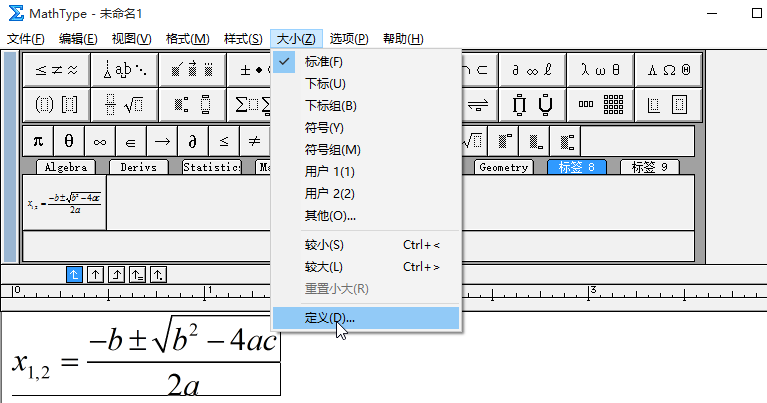Click the ruler at mark 3
Viewport: 767px width, 403px height.
[589, 291]
